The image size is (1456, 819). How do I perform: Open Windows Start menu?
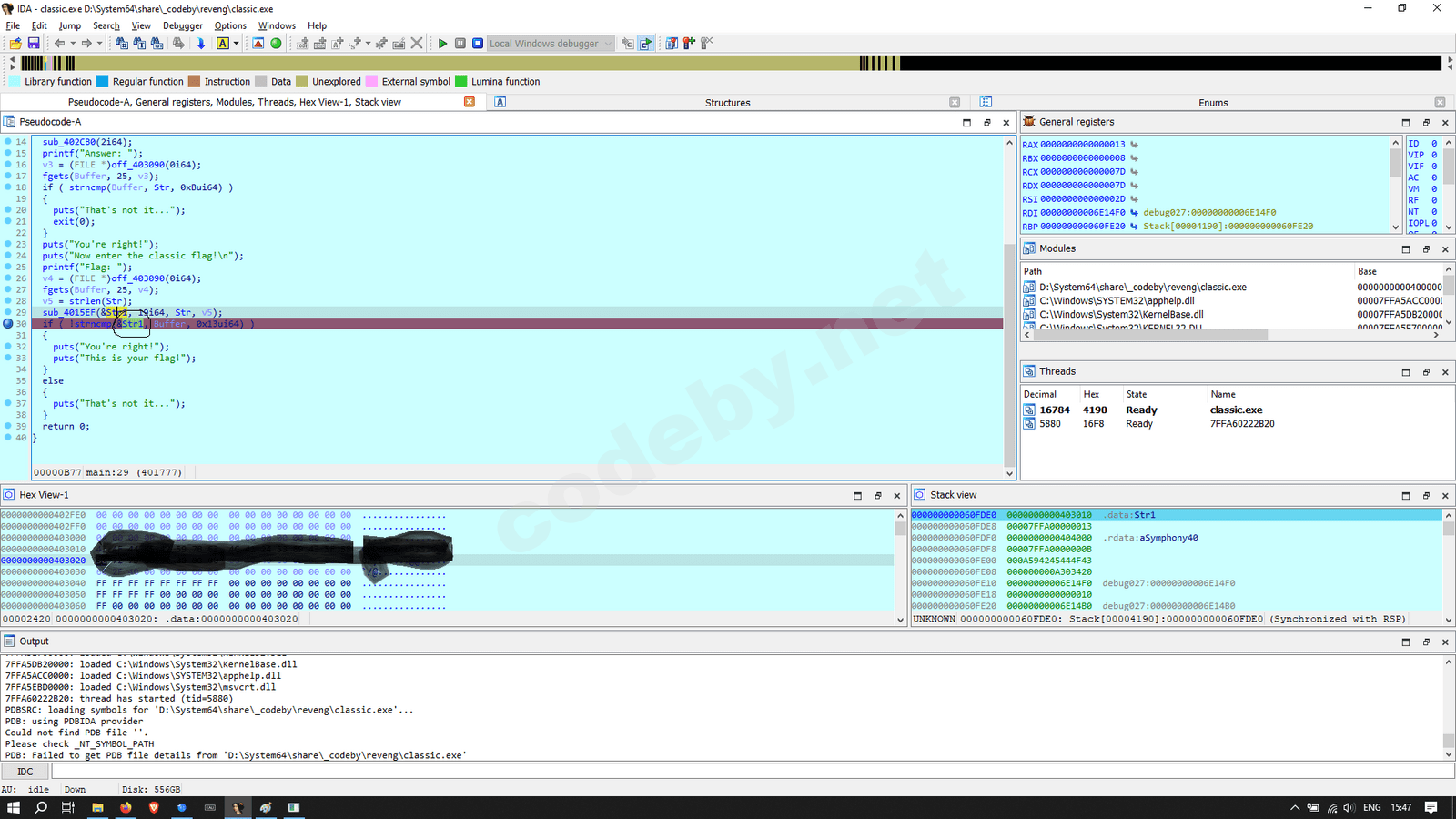pyautogui.click(x=14, y=807)
